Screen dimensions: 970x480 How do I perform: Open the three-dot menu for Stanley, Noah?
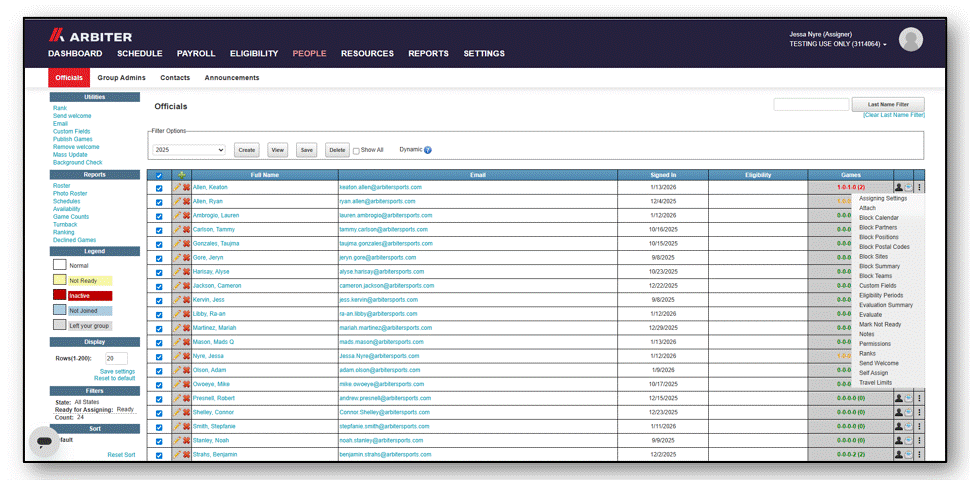(919, 440)
